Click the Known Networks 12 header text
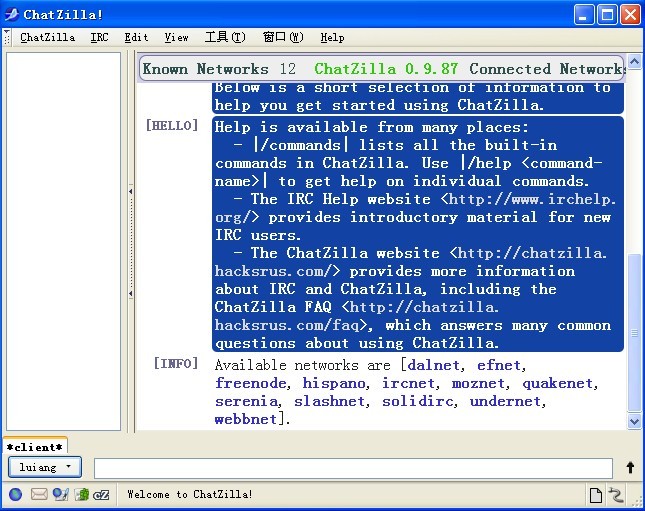This screenshot has height=511, width=645. tap(219, 69)
